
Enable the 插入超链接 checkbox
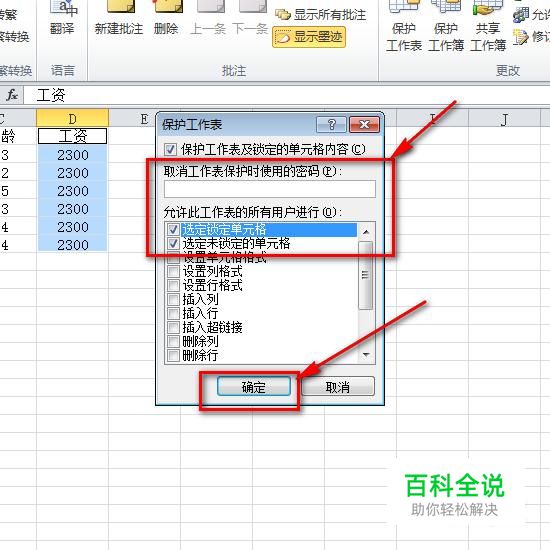[173, 327]
